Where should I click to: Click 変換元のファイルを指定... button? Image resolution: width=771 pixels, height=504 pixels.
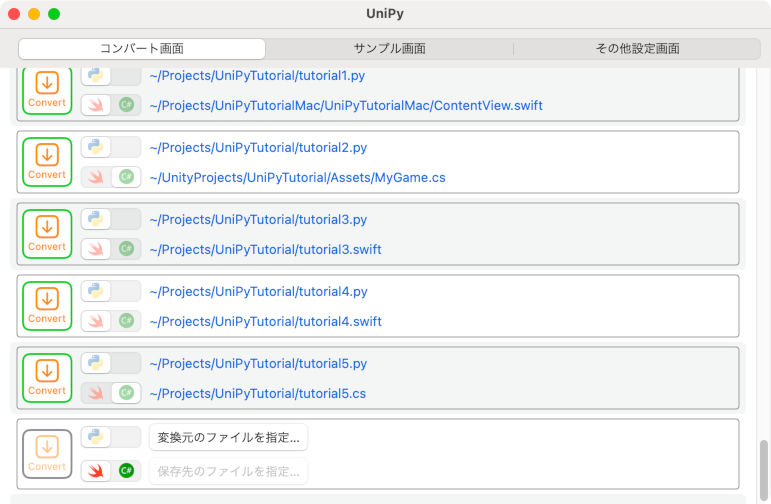pos(228,438)
